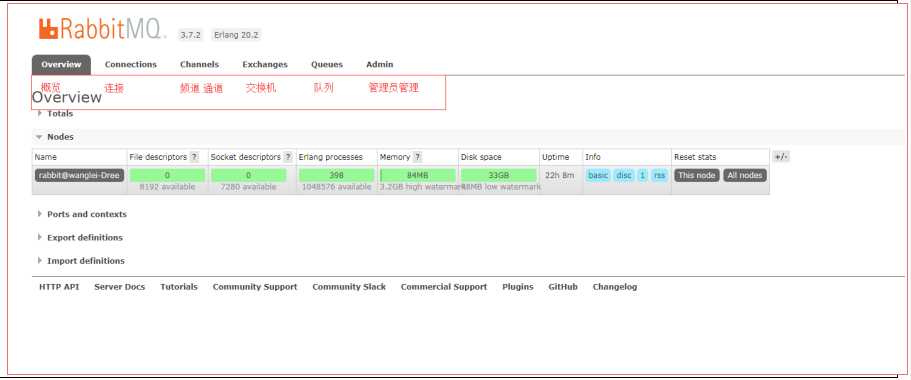Screen dimensions: 911x380
Task: Reset stats for This node
Action: point(697,175)
